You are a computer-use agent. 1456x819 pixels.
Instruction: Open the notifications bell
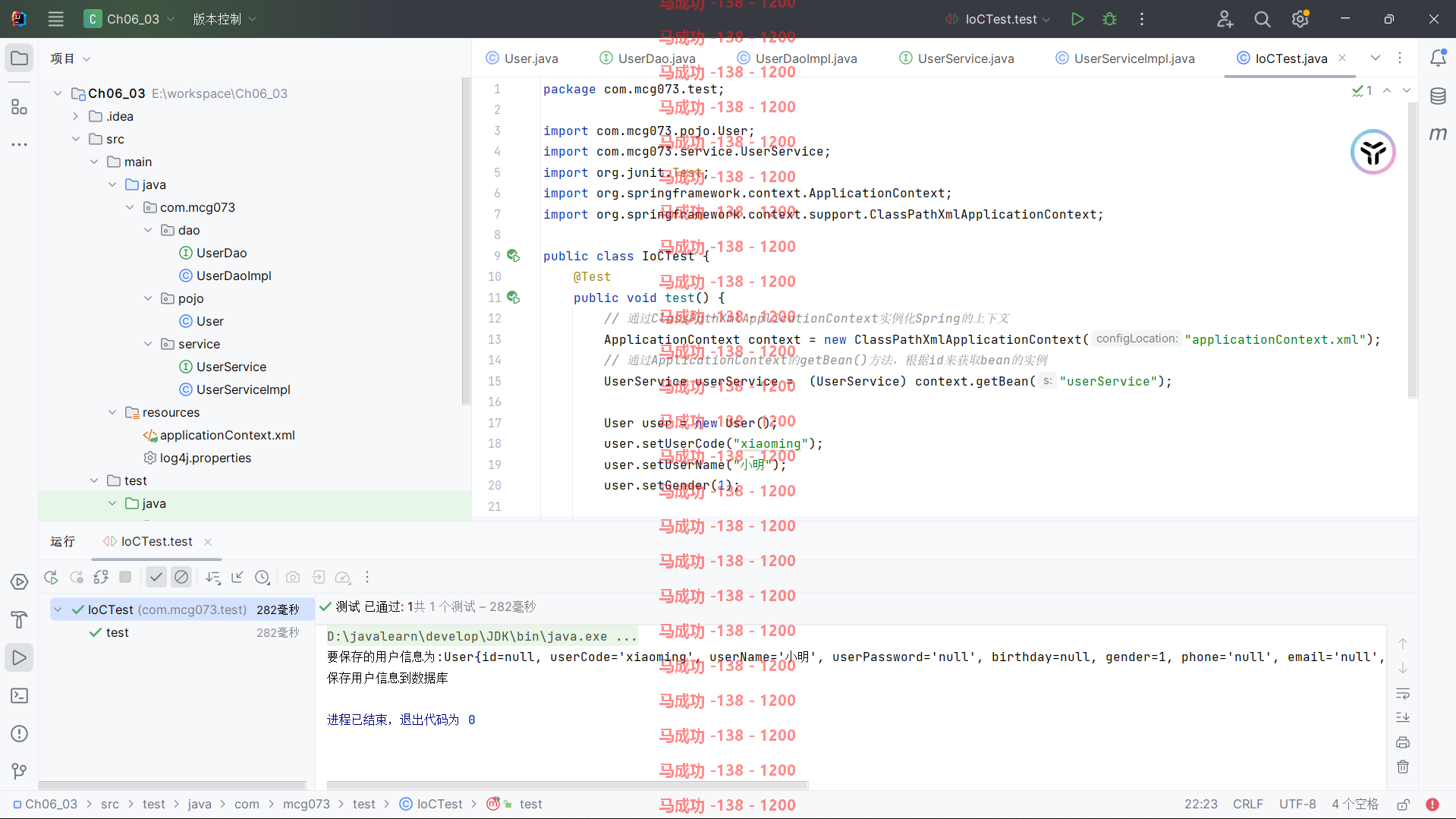point(1438,58)
